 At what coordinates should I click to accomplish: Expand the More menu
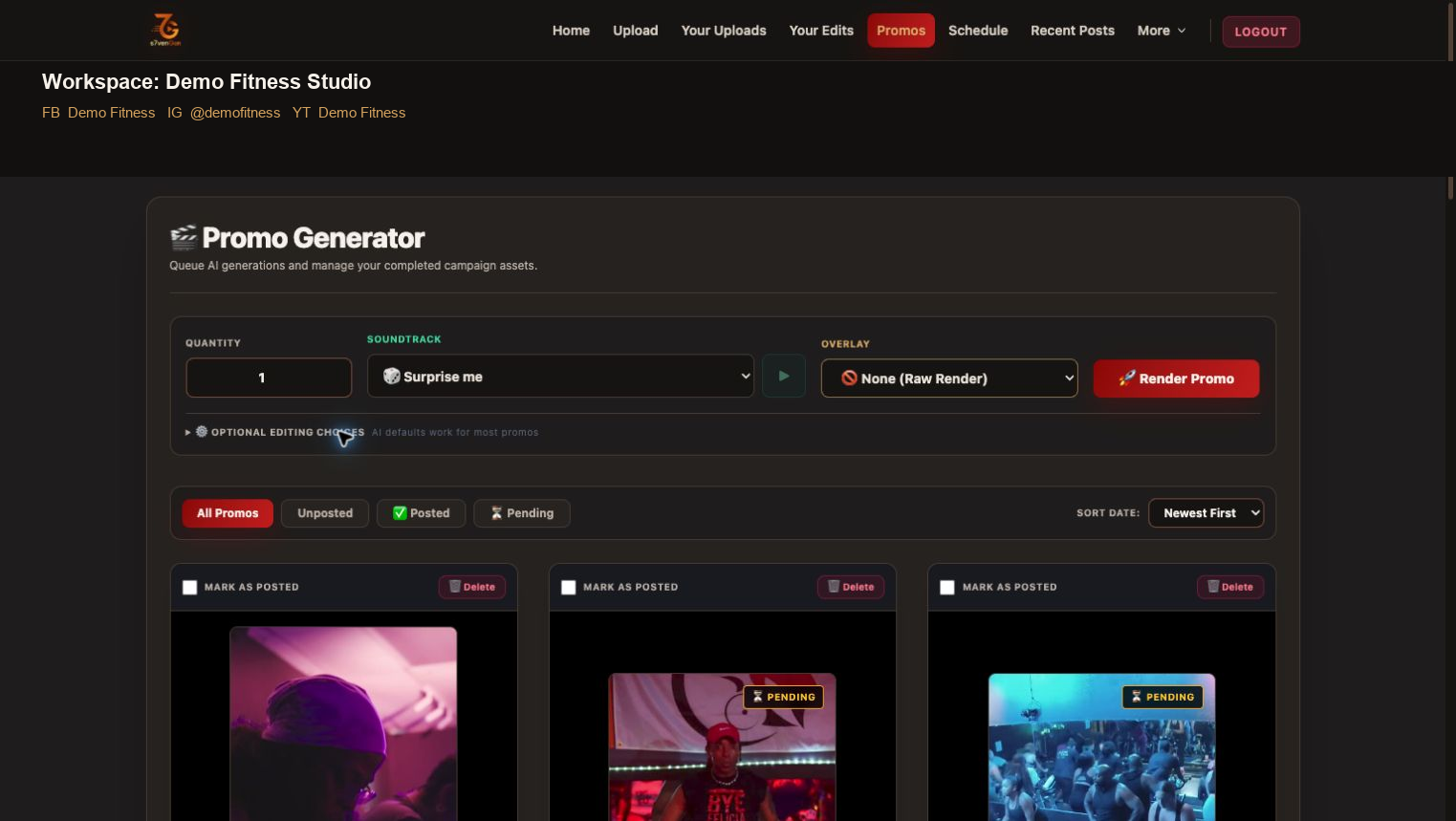pyautogui.click(x=1162, y=31)
